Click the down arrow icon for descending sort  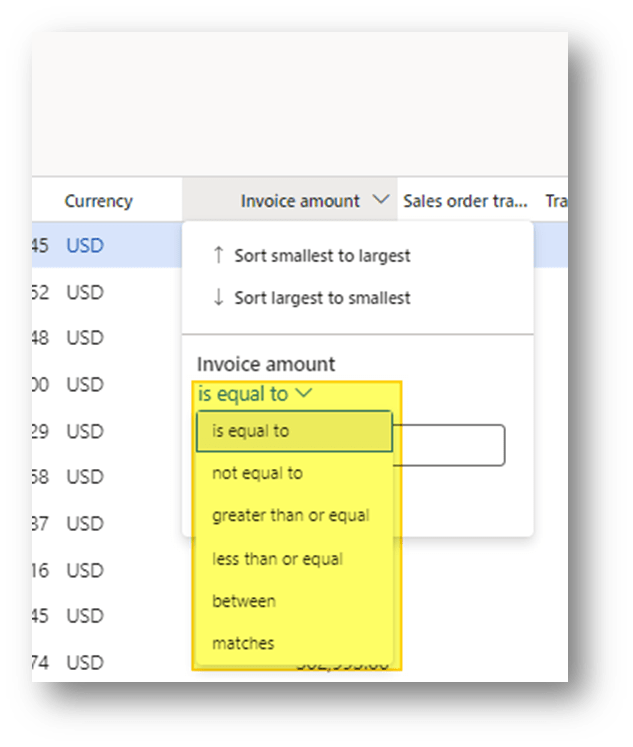pyautogui.click(x=218, y=298)
